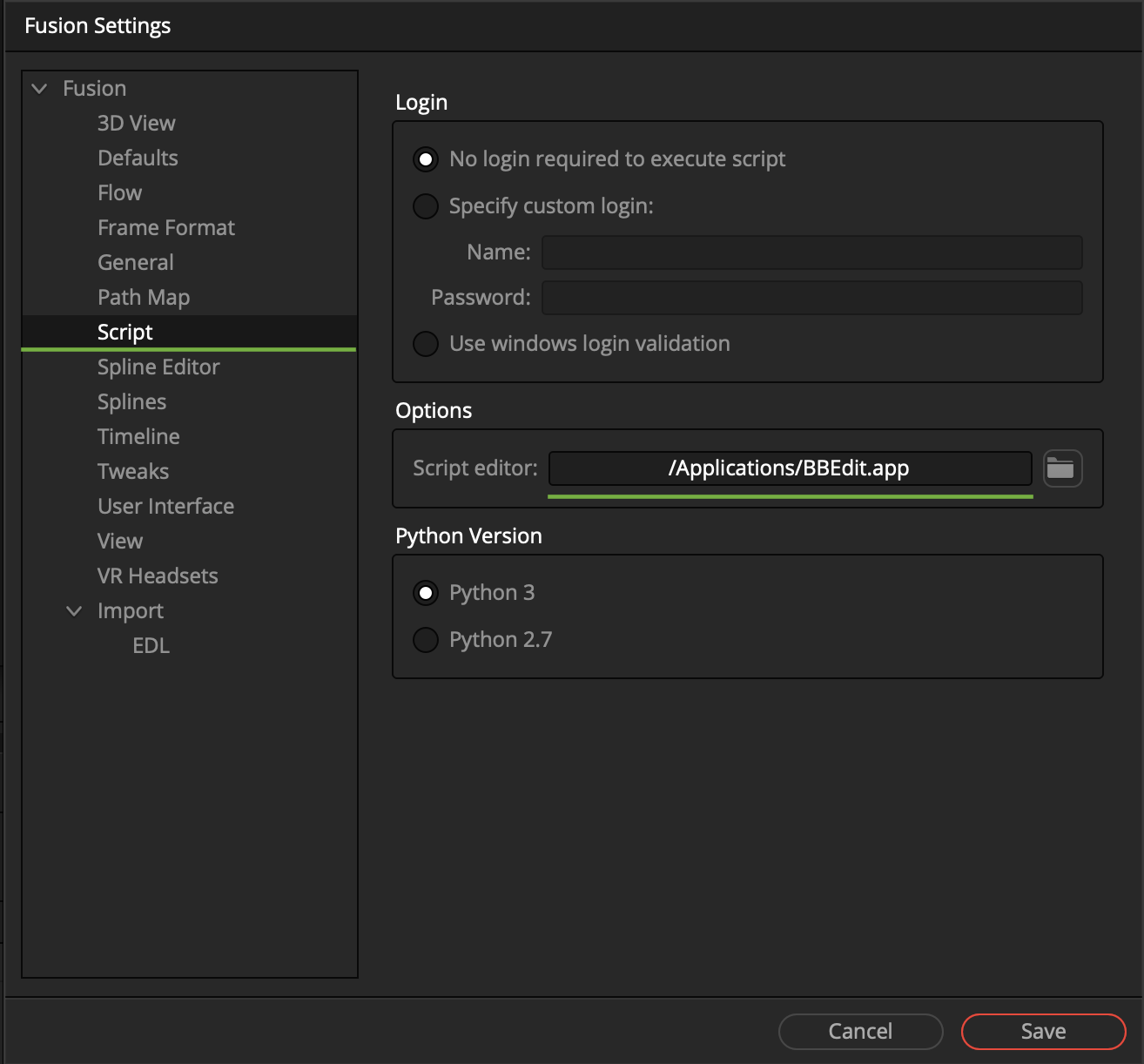Cancel the Fusion Settings dialog
Viewport: 1144px width, 1064px height.
tap(860, 1032)
